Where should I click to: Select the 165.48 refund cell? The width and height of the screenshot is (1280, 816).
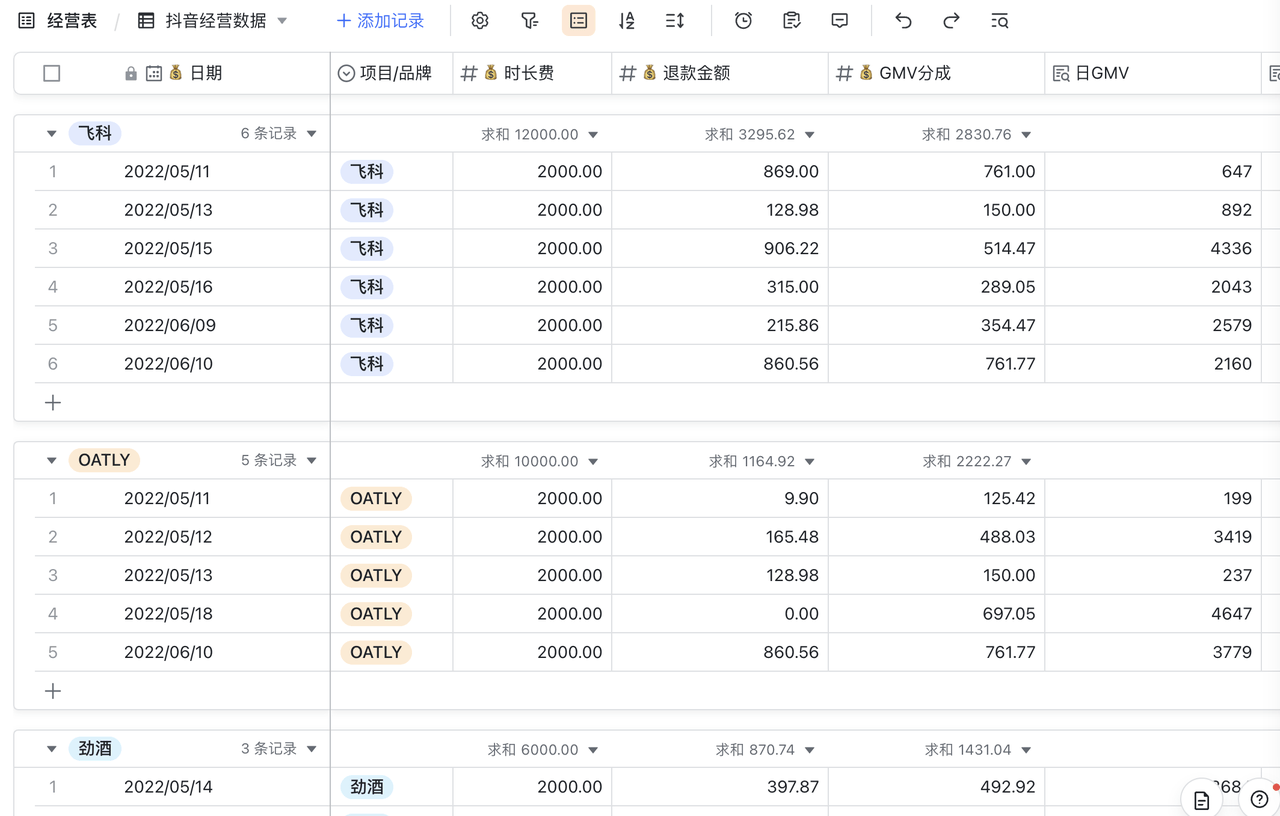click(720, 537)
